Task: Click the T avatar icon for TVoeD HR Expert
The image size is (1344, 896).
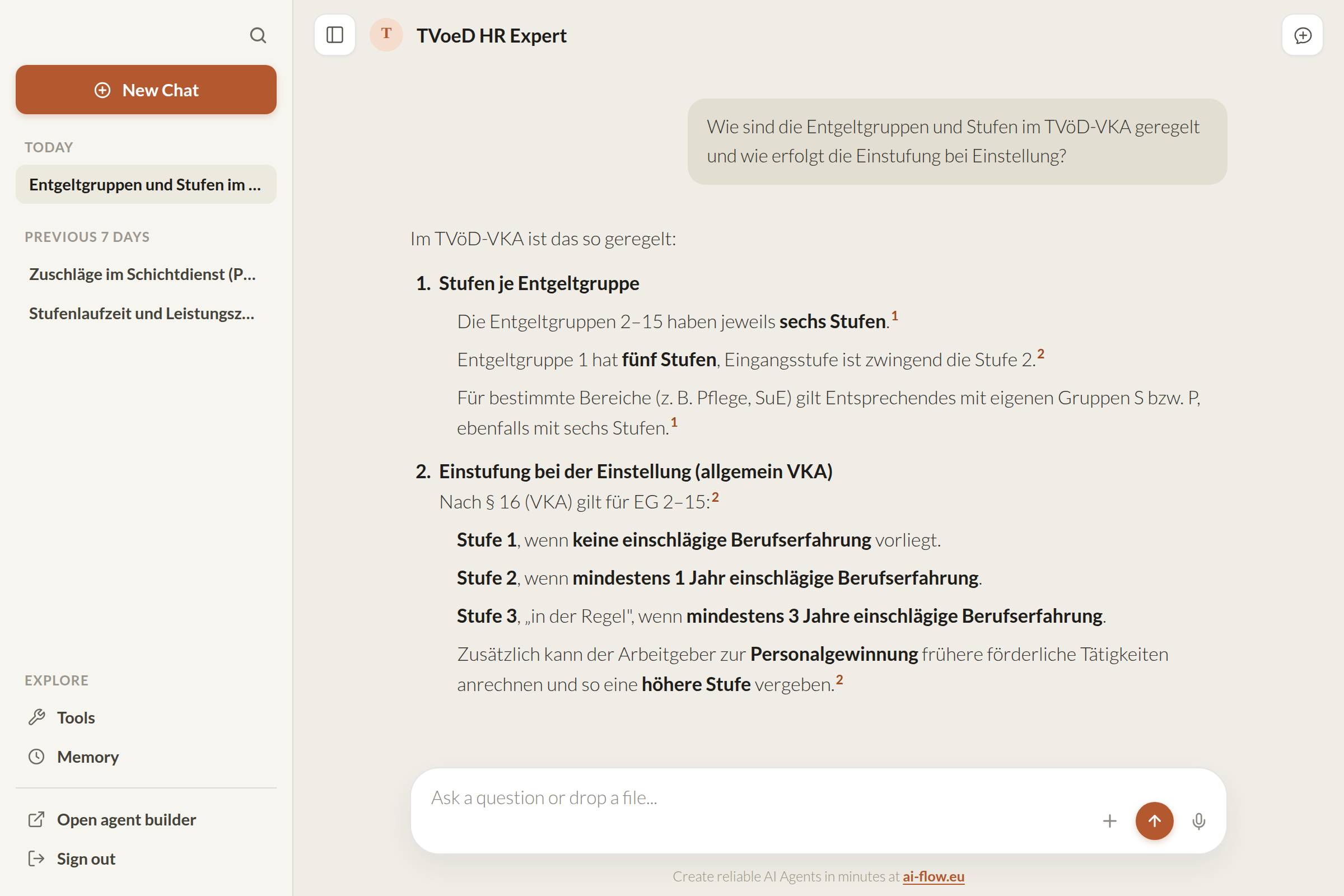Action: click(x=386, y=35)
